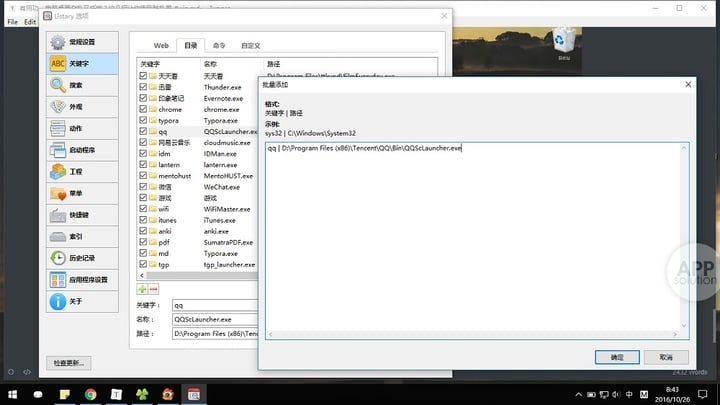Open the 历史记录 history section
This screenshot has height=405, width=720.
(x=82, y=258)
